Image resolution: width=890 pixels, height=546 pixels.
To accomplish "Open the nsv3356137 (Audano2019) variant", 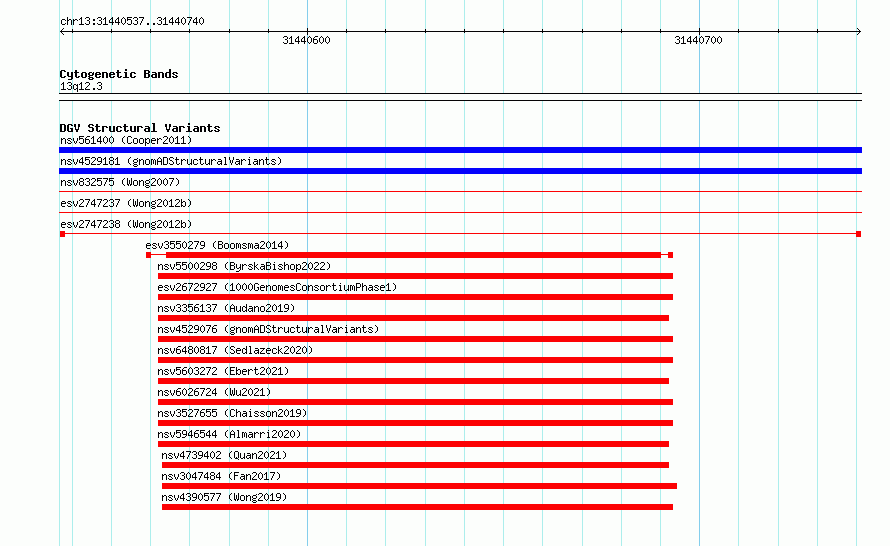I will tap(226, 308).
